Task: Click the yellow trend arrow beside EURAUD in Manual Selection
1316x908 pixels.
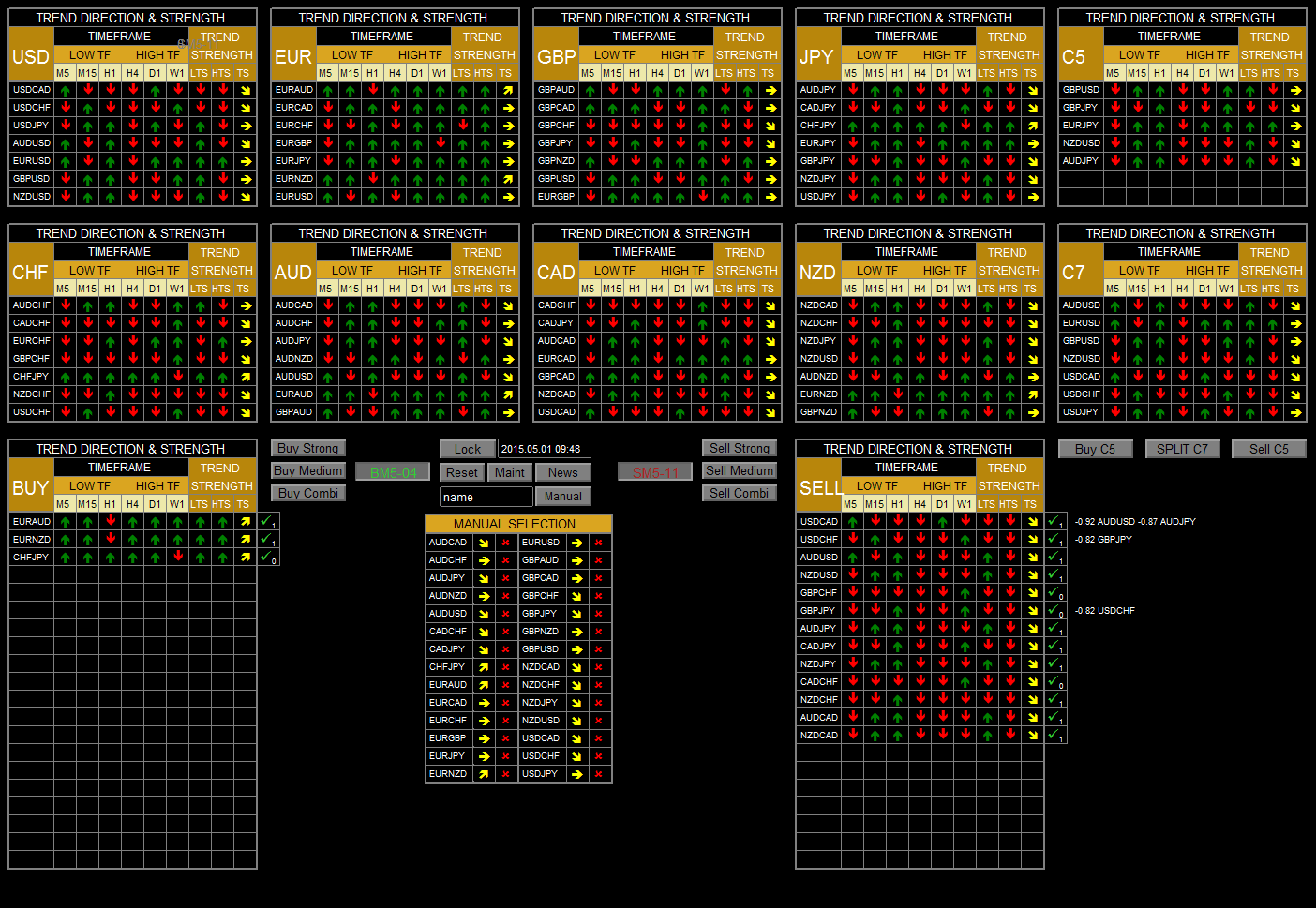Action: pyautogui.click(x=484, y=685)
